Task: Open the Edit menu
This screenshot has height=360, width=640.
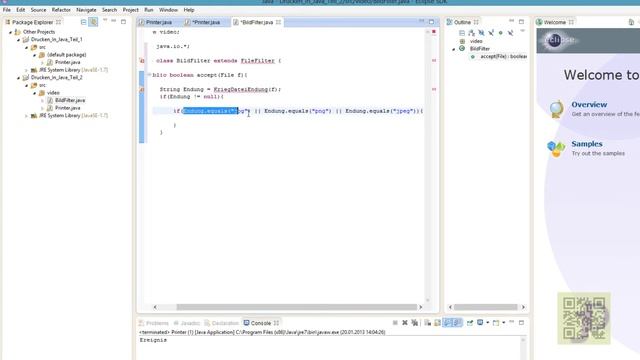Action: coord(20,9)
